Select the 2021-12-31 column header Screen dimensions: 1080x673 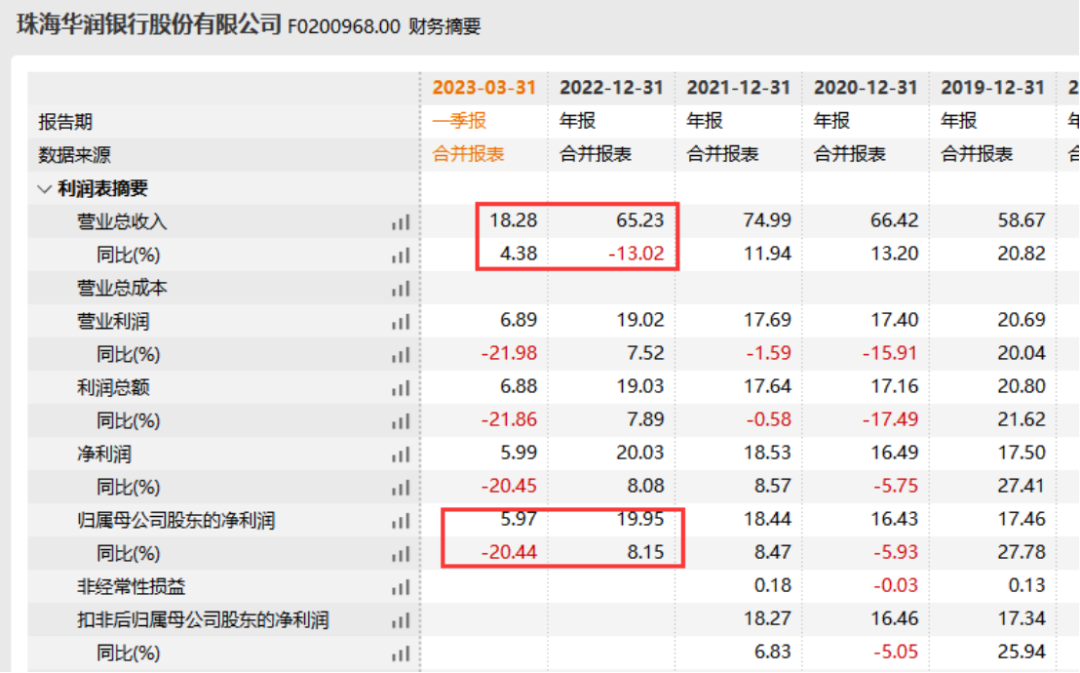(x=740, y=87)
